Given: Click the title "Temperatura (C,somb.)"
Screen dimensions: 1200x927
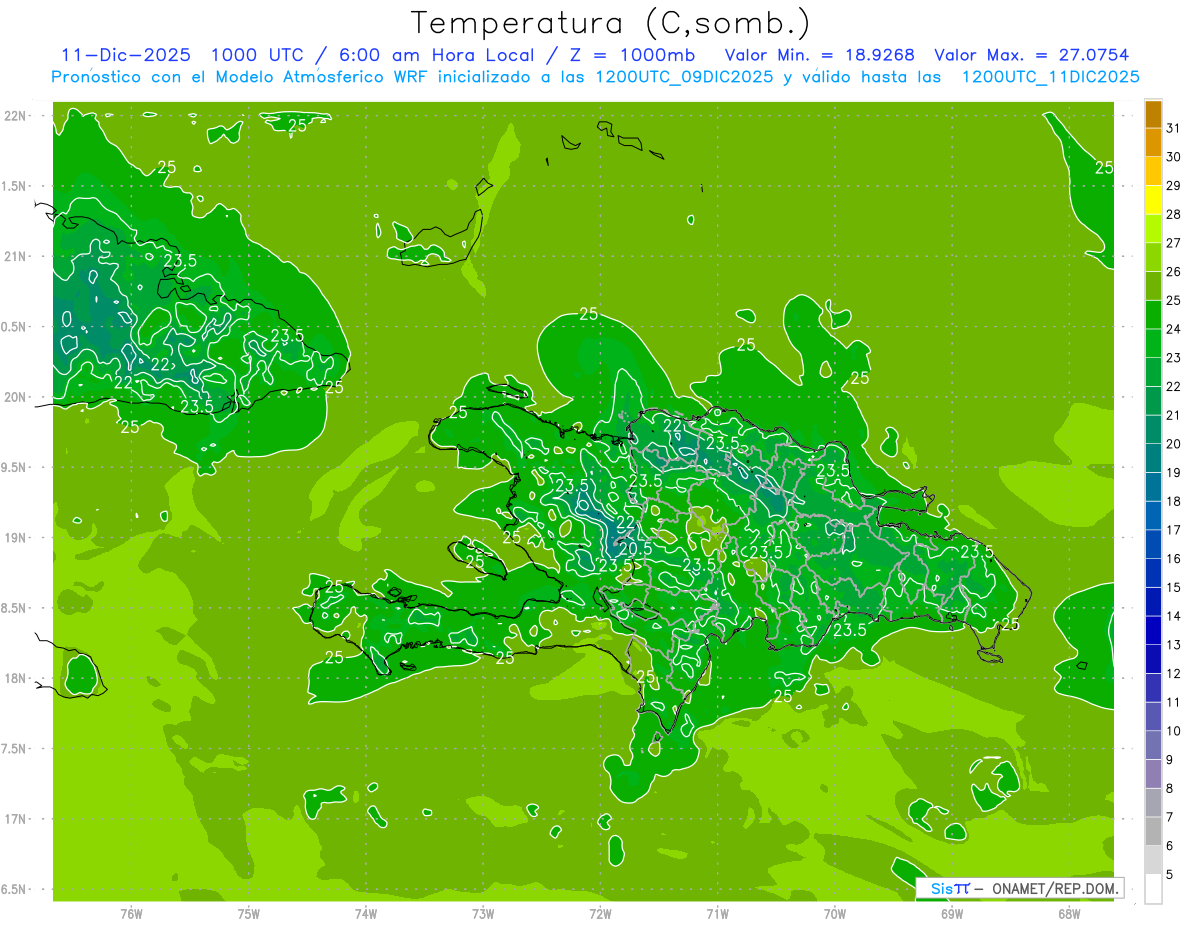Looking at the screenshot, I should coord(611,23).
